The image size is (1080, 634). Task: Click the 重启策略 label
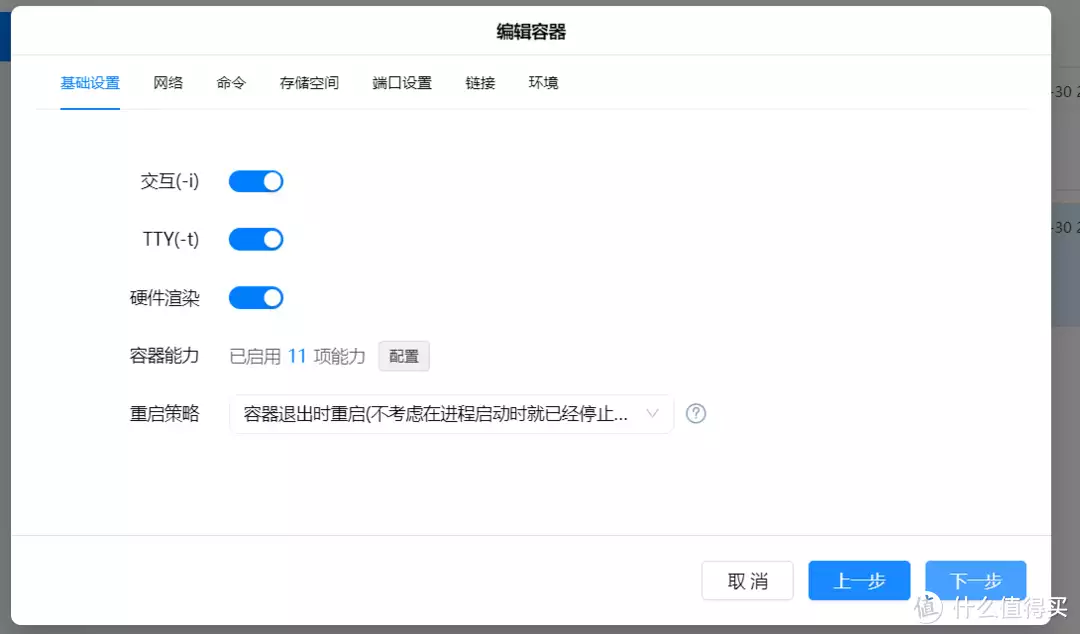click(165, 413)
